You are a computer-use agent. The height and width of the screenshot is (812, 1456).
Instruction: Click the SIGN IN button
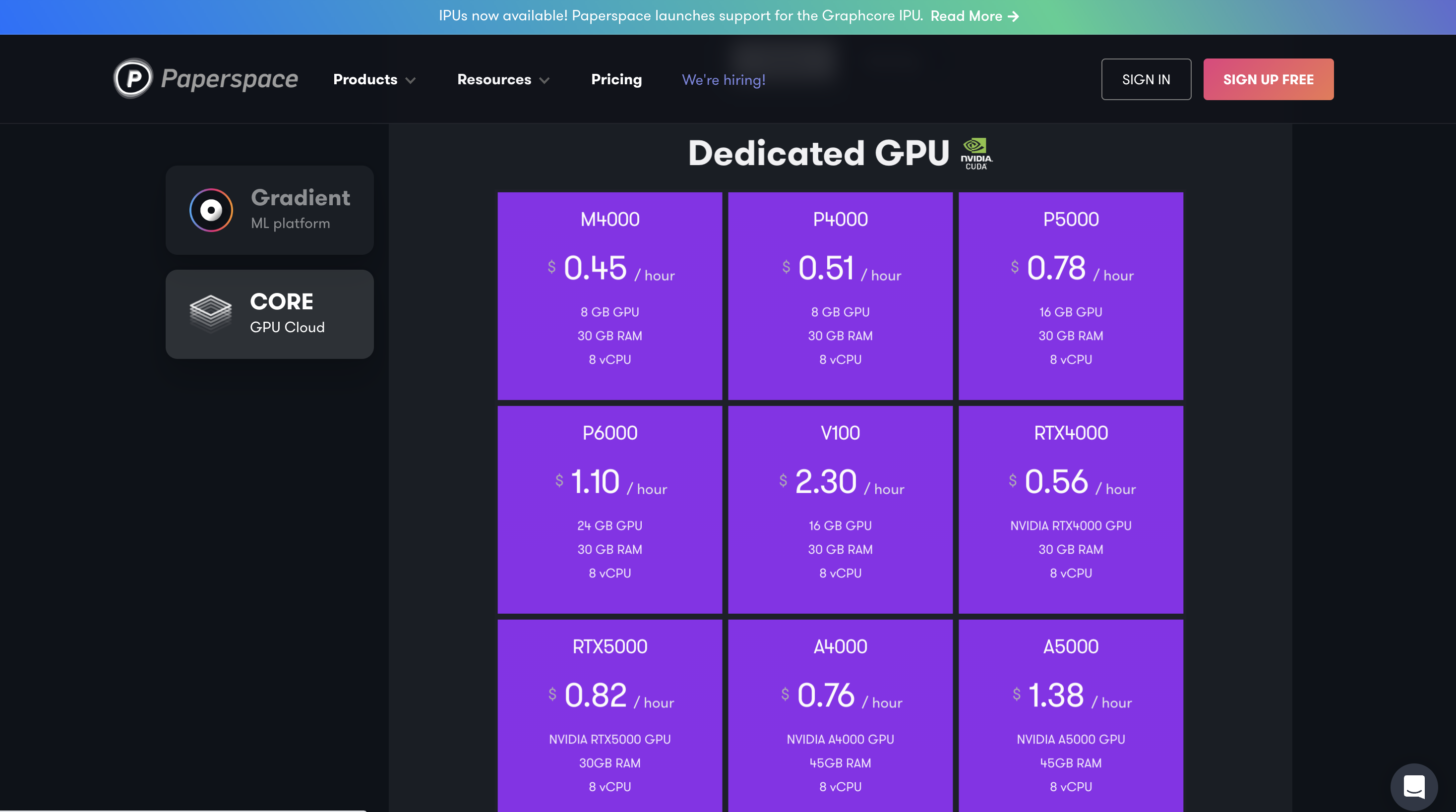pyautogui.click(x=1146, y=79)
